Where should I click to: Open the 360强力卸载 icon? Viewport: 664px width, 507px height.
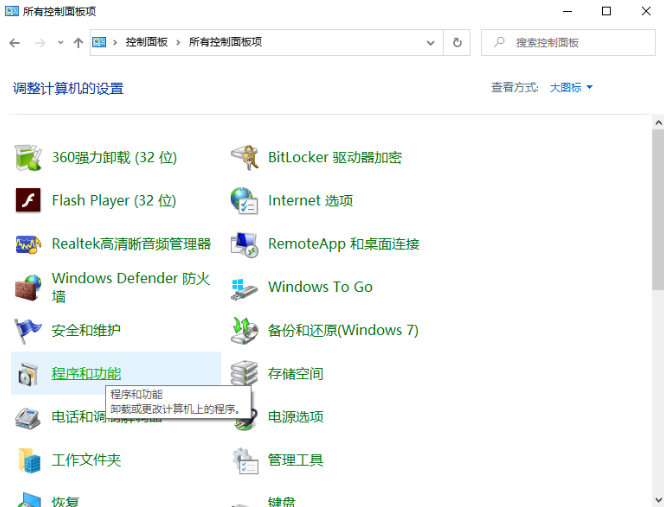27,157
